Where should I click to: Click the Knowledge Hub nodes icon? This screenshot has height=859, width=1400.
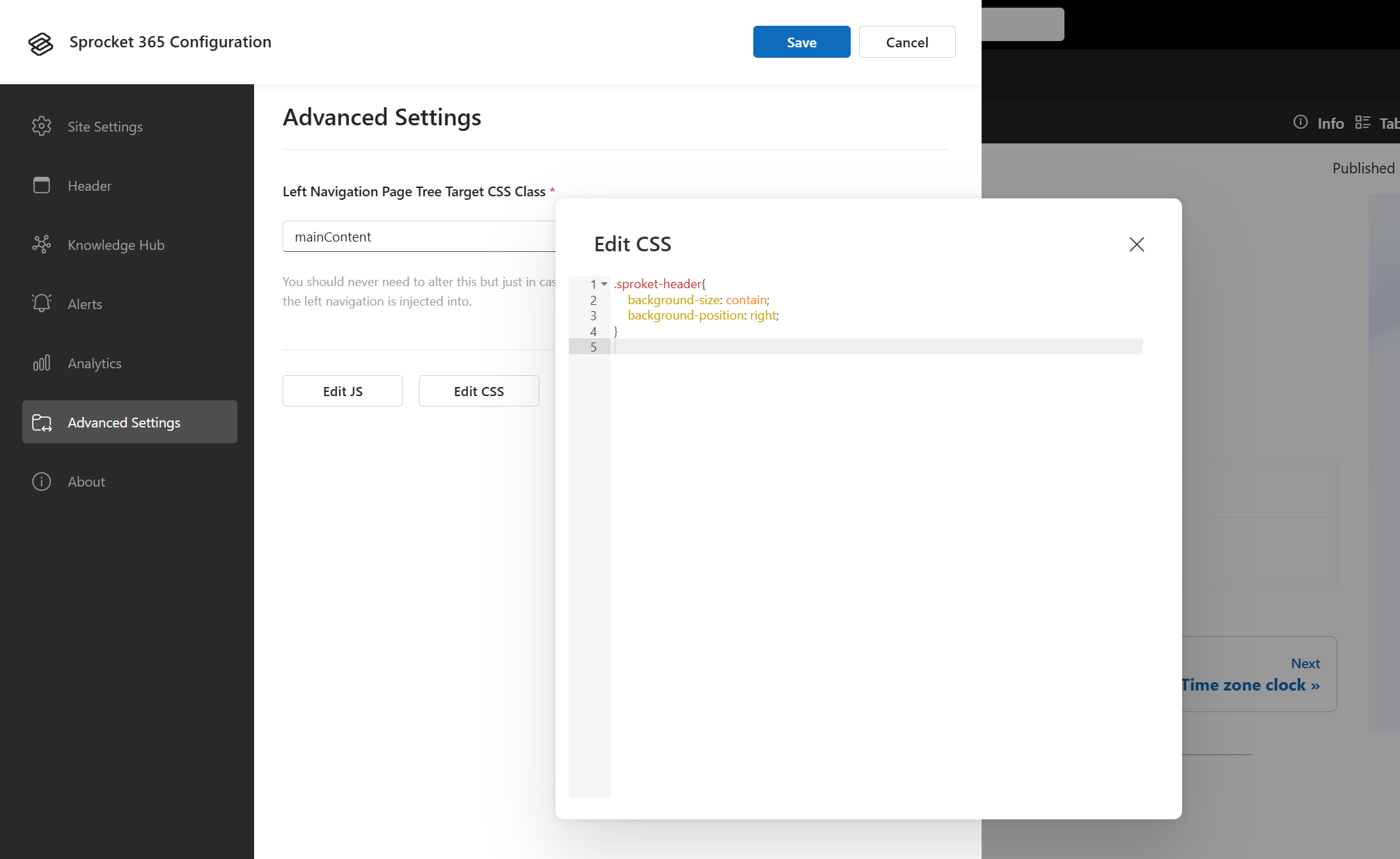click(x=42, y=244)
